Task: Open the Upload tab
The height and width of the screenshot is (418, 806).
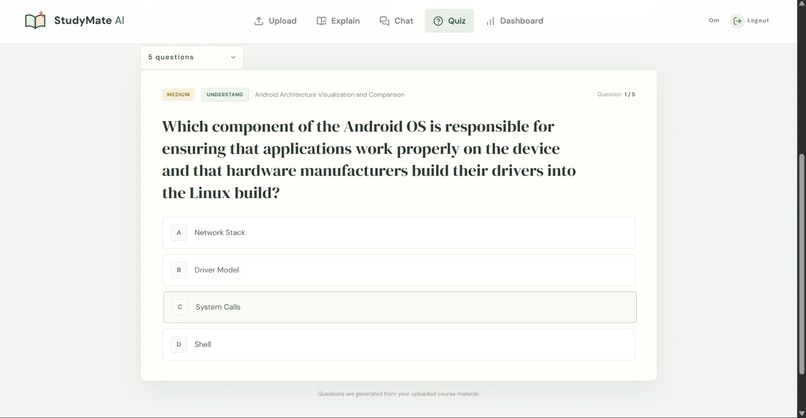Action: pos(275,21)
